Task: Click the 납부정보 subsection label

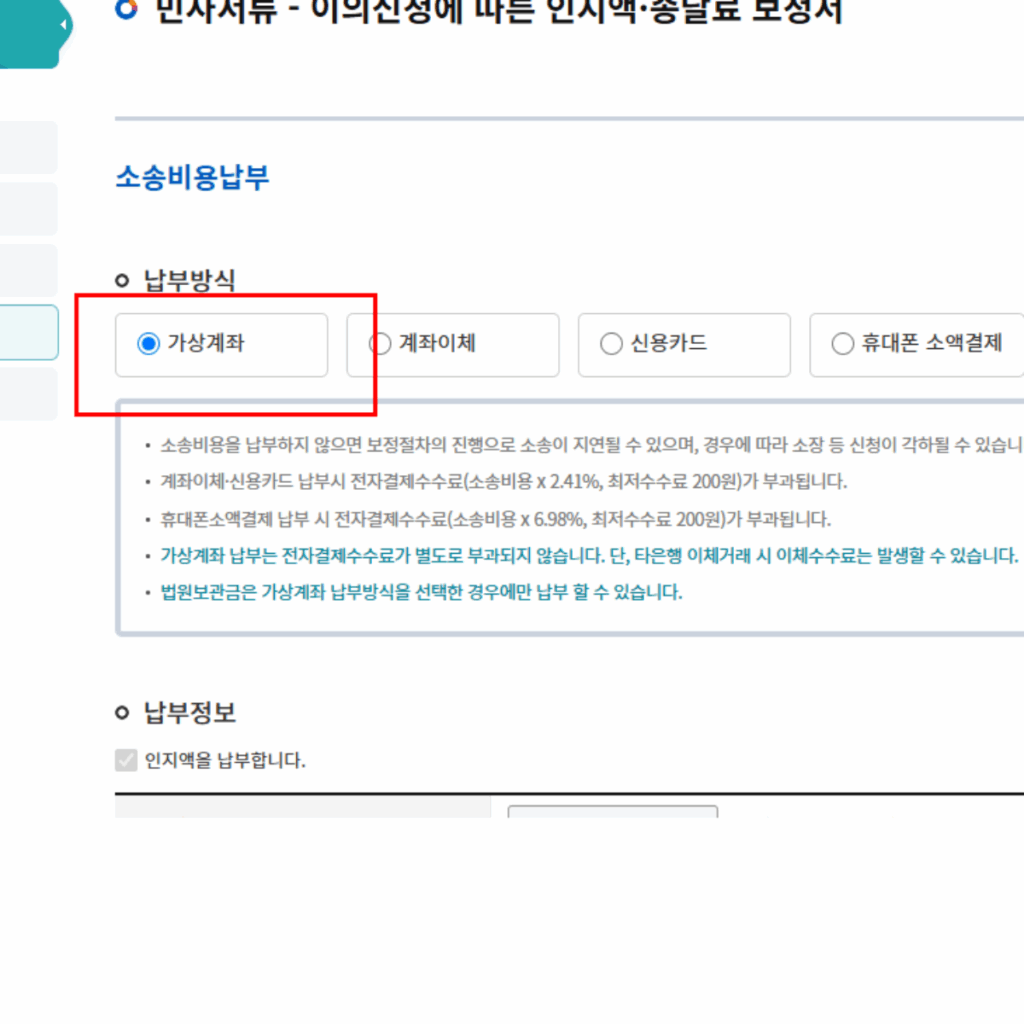Action: [x=189, y=712]
